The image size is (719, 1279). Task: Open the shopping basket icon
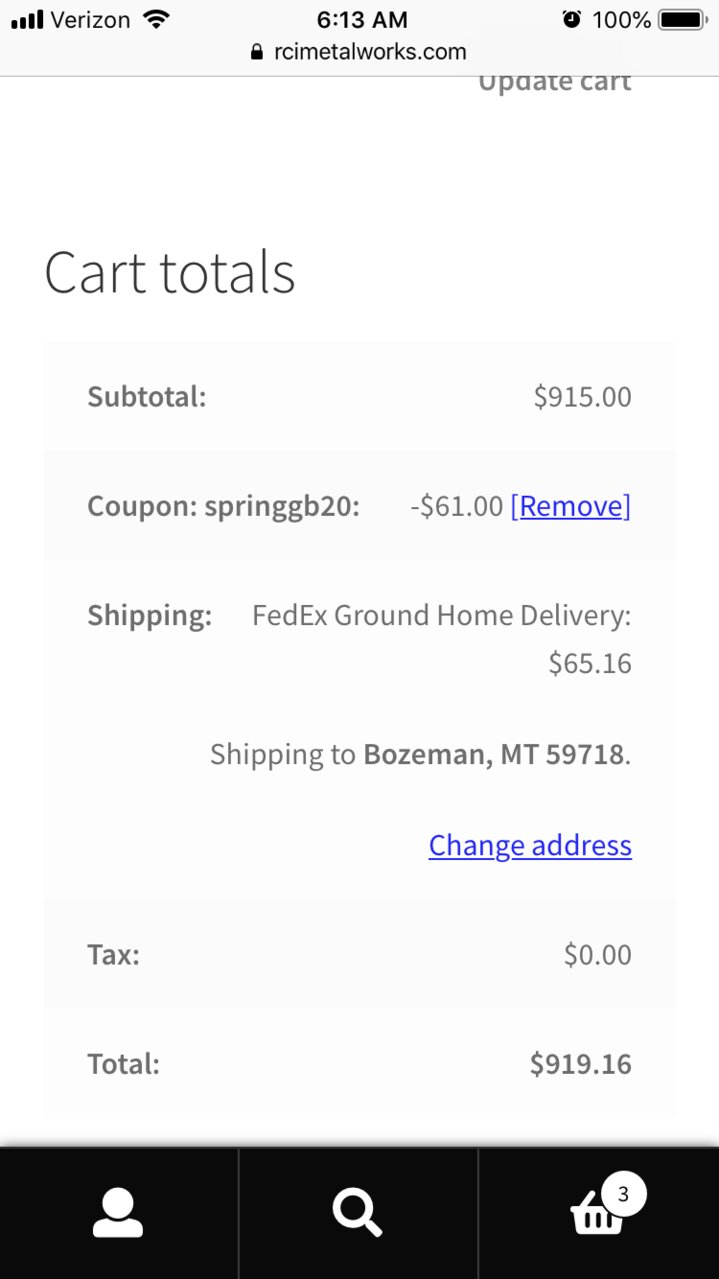click(597, 1216)
